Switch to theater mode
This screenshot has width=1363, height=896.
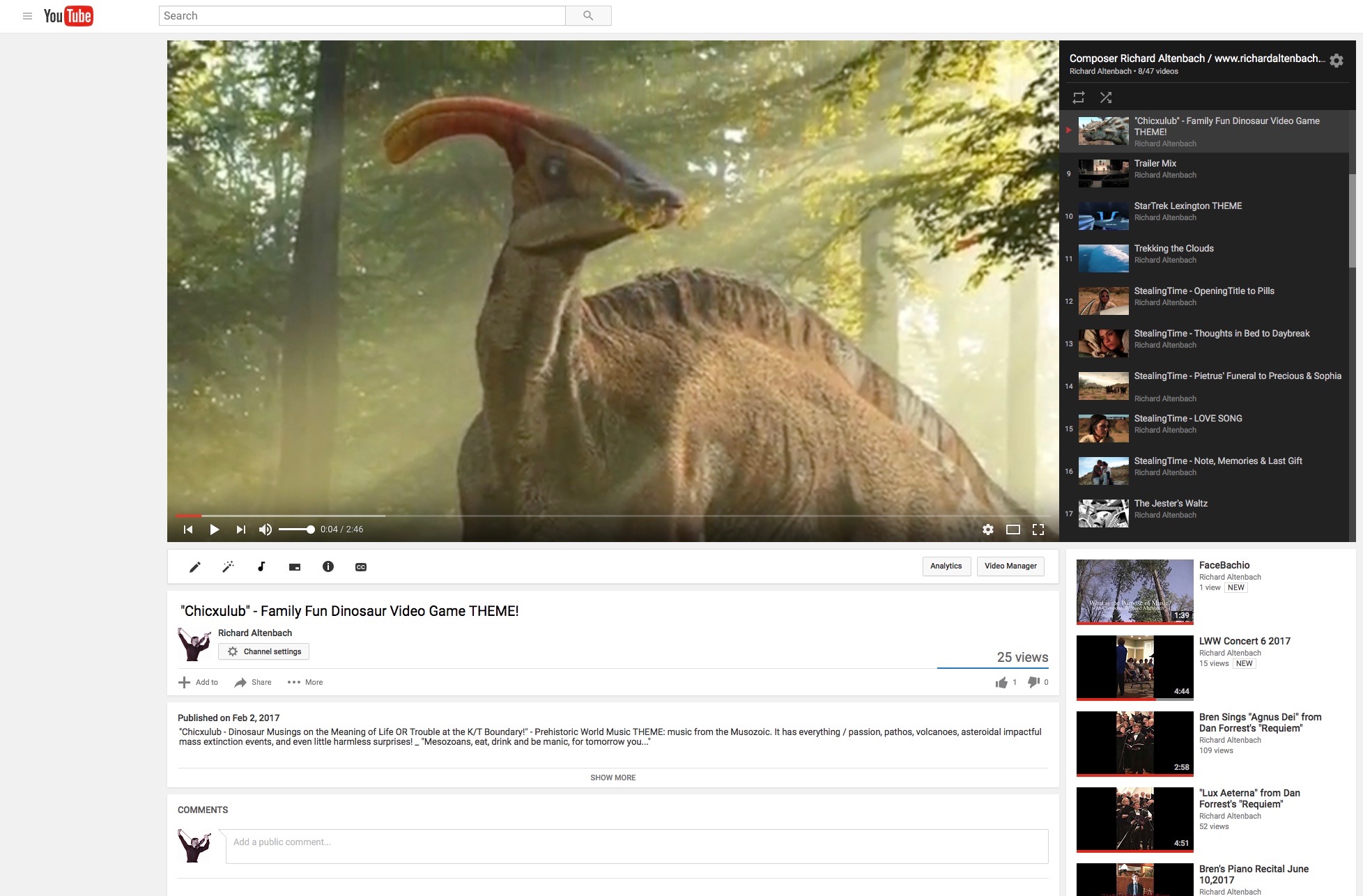click(x=1013, y=530)
